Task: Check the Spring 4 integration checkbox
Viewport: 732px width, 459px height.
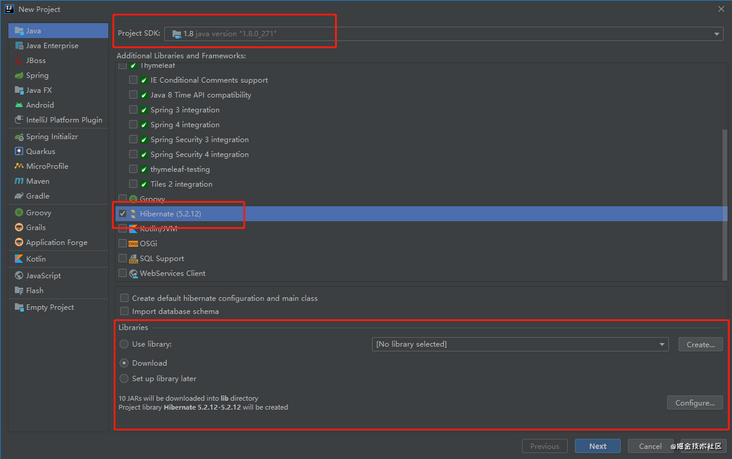Action: [x=133, y=125]
